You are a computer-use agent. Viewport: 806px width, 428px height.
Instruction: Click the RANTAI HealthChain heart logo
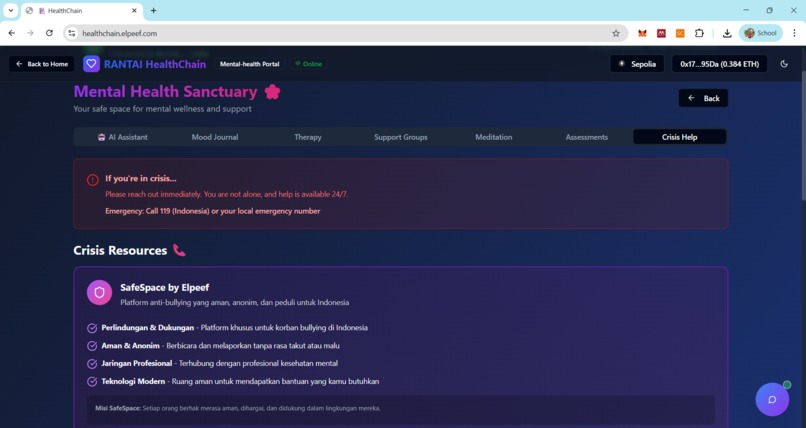pos(91,64)
